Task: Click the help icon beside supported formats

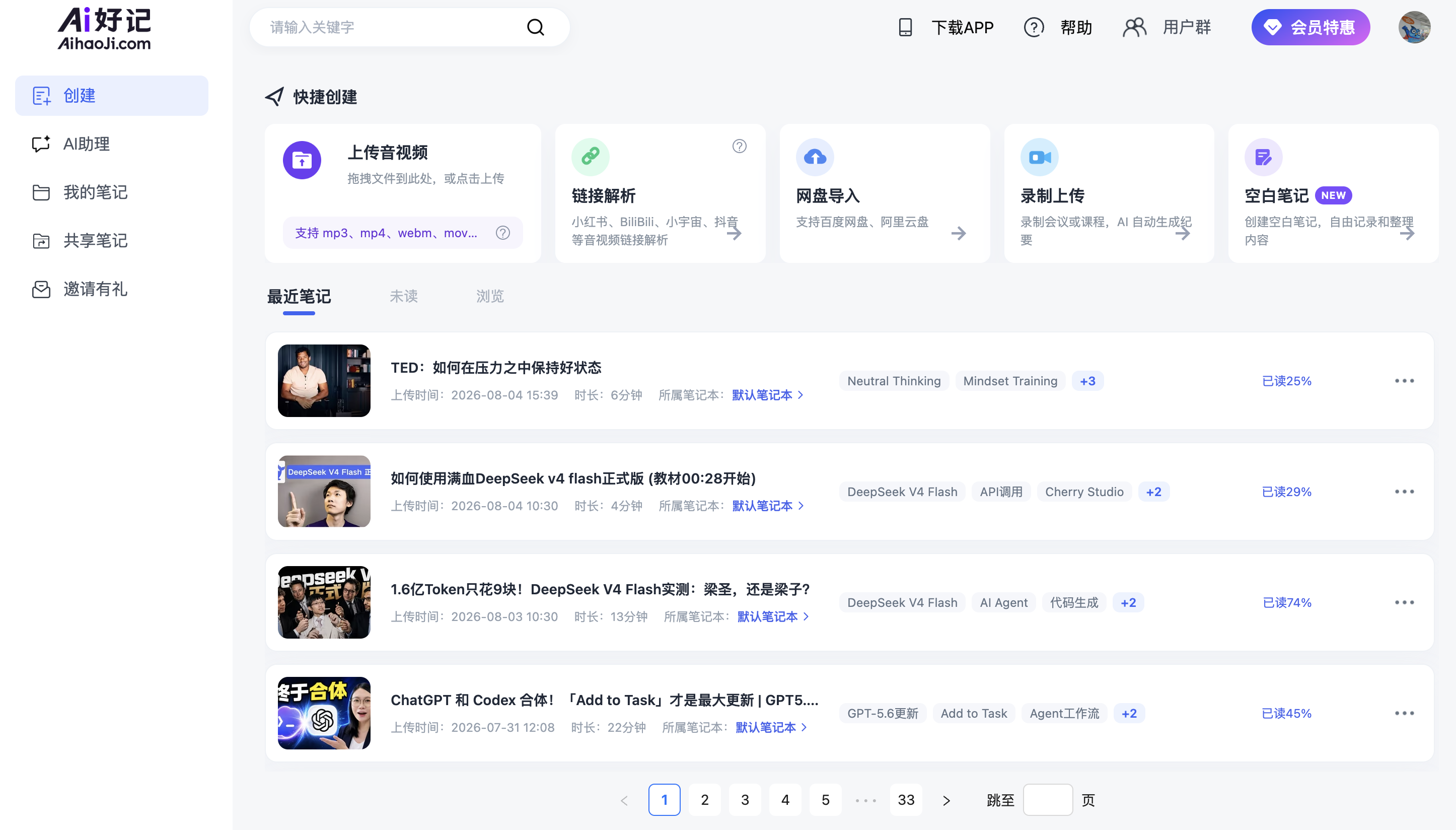Action: 502,233
